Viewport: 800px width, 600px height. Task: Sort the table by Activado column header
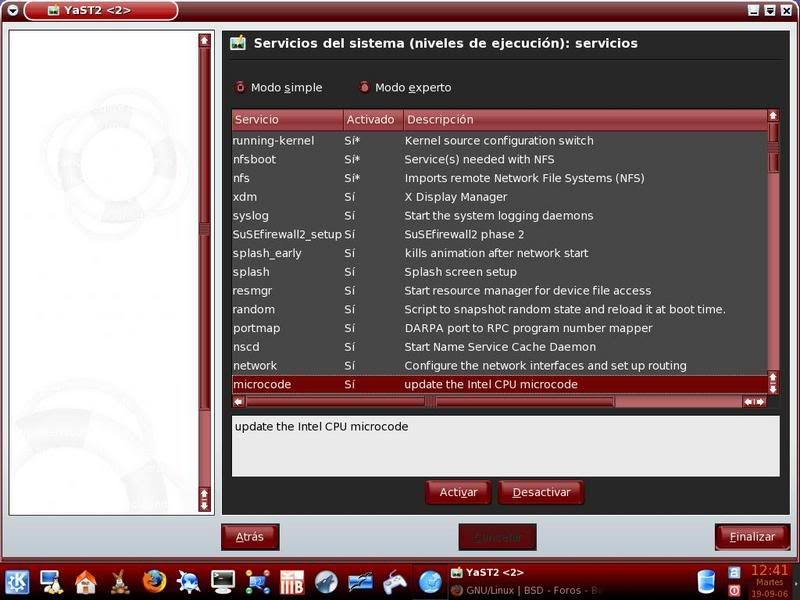click(x=372, y=120)
